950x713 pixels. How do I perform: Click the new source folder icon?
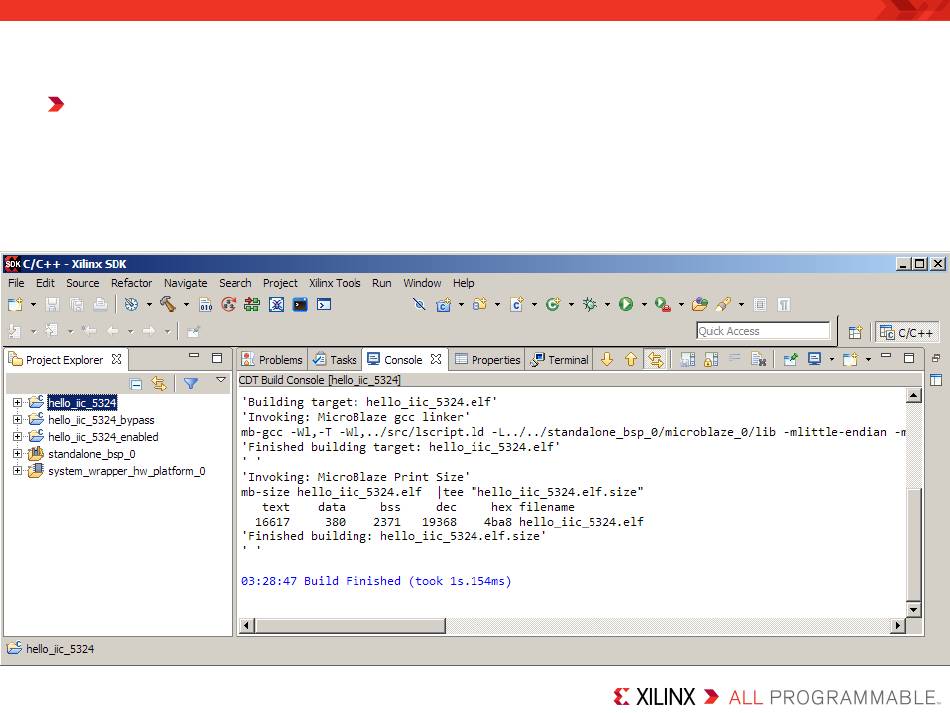point(480,305)
